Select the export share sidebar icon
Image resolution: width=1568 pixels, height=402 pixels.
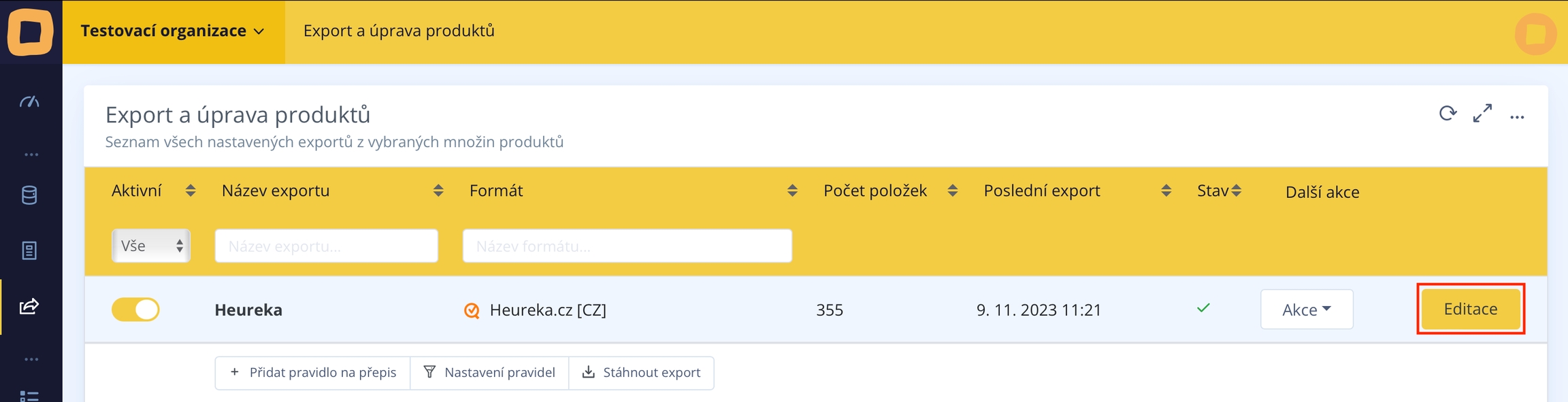pyautogui.click(x=29, y=306)
